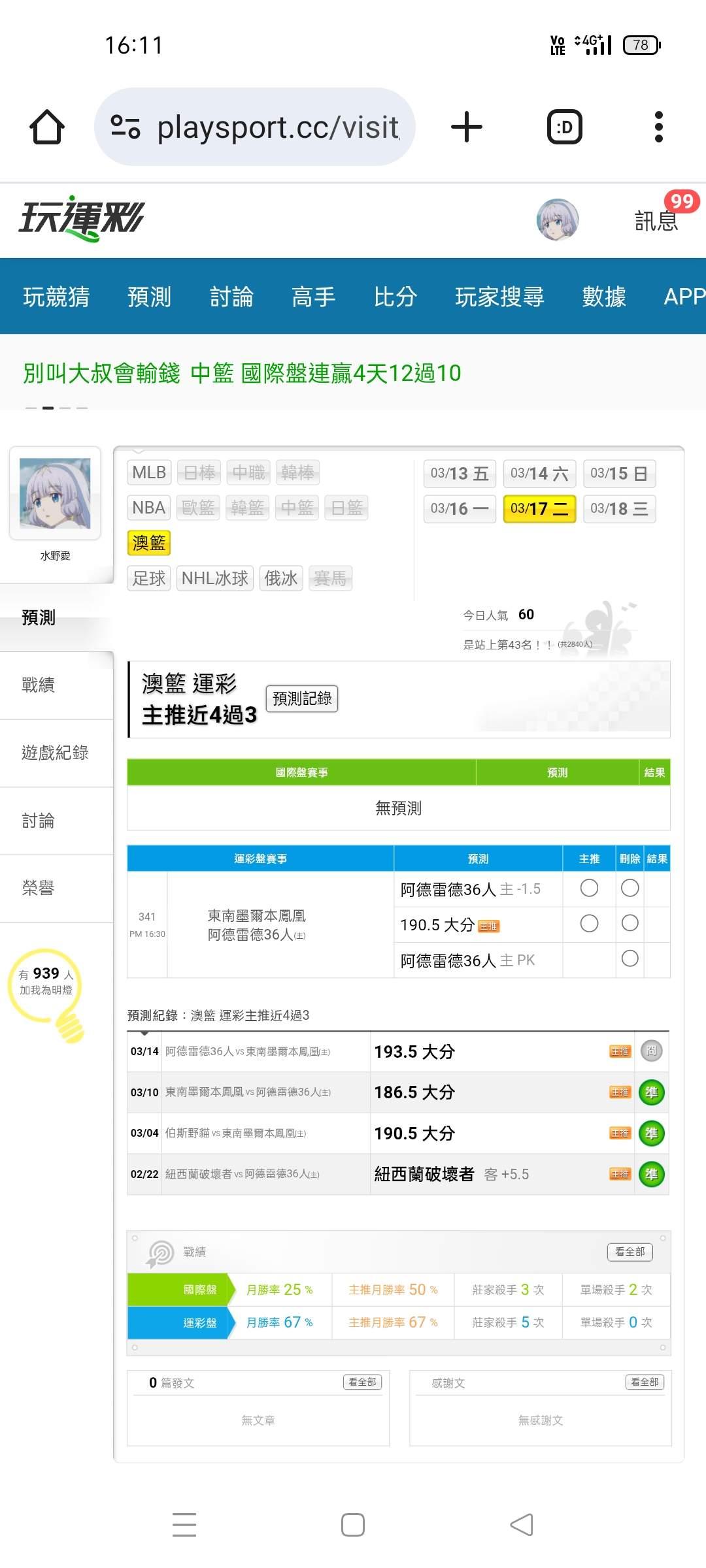Screen dimensions: 706x1568
Task: Choose date 03/14 六
Action: 539,474
